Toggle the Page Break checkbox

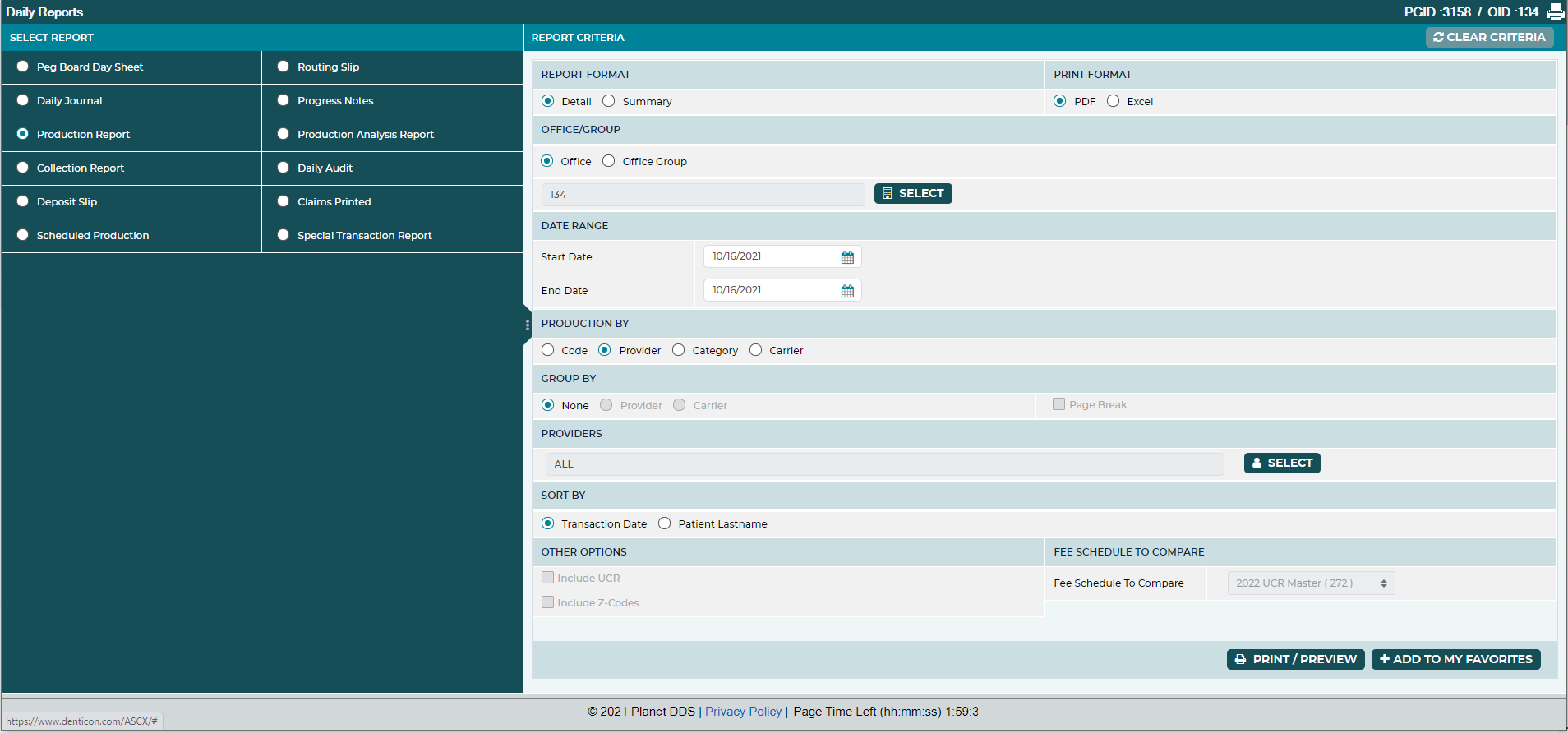point(1059,404)
